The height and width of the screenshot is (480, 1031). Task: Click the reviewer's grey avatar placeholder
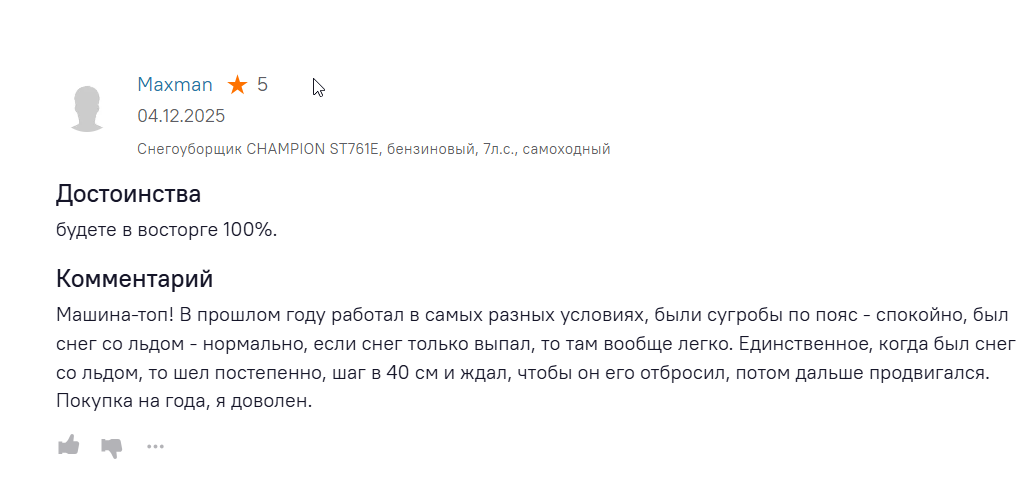click(88, 108)
